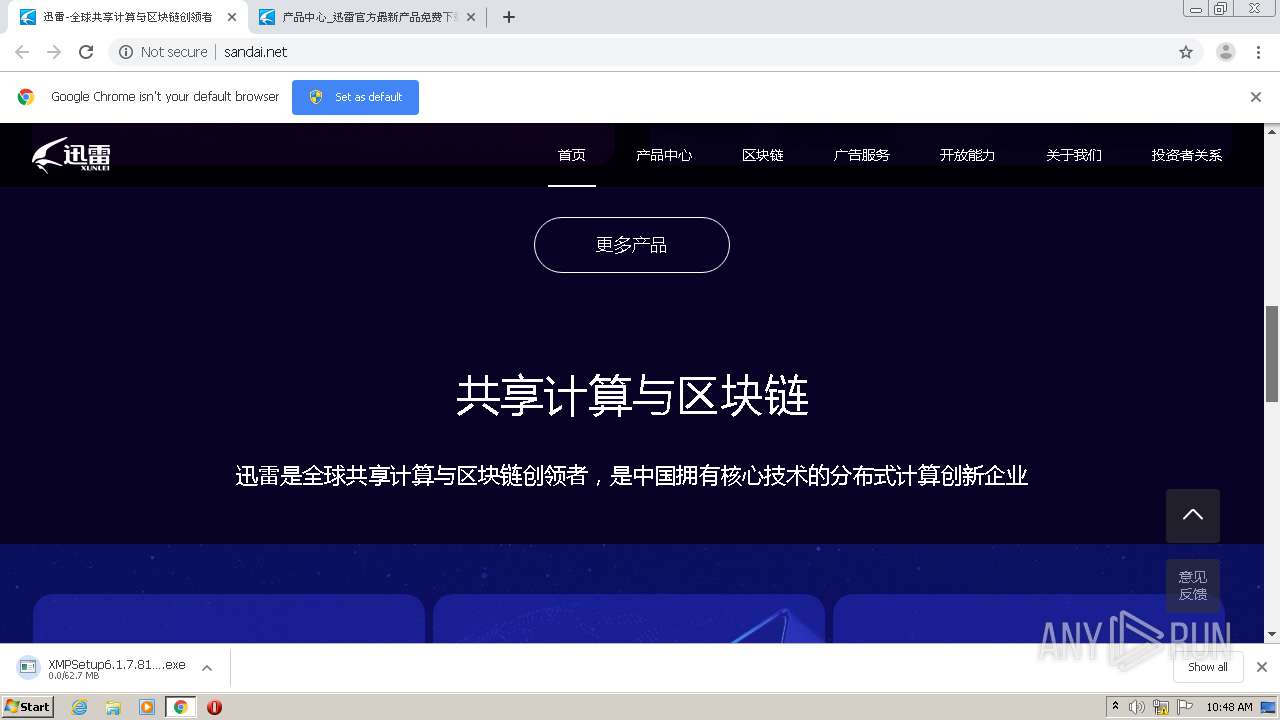Reload the page with refresh icon
Screen dimensions: 1280x720
click(x=86, y=52)
